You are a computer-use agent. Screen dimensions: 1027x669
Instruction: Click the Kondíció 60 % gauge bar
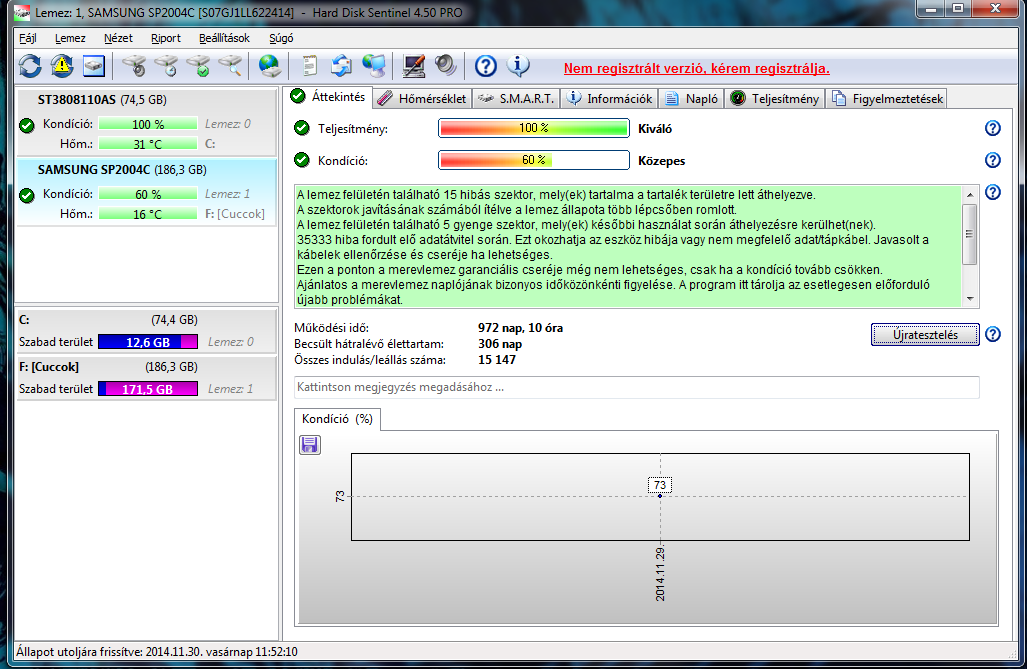(x=534, y=160)
